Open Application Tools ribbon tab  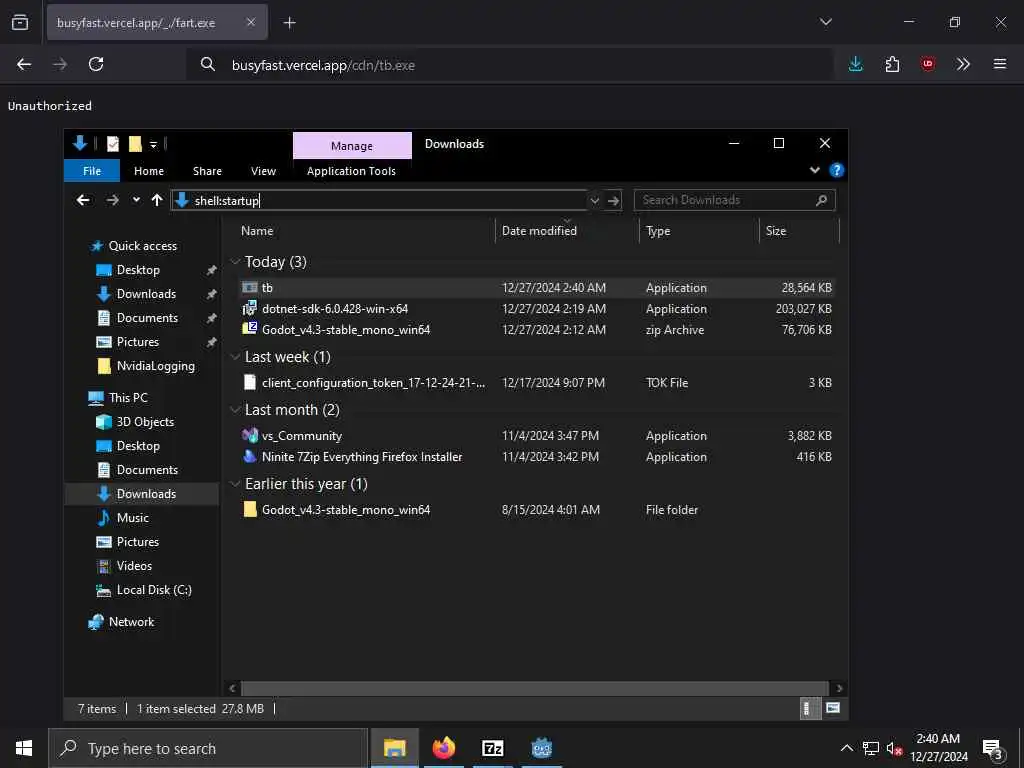pos(351,171)
